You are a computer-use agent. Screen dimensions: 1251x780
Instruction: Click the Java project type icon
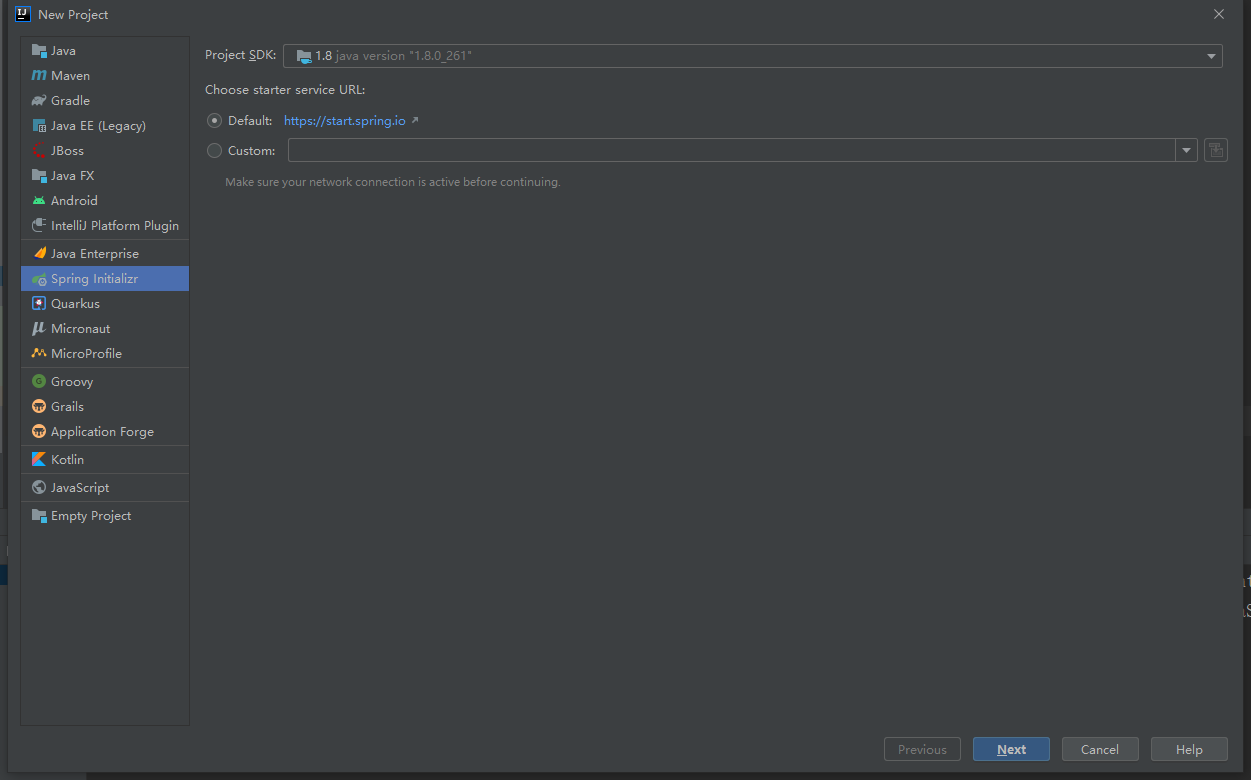pos(39,51)
